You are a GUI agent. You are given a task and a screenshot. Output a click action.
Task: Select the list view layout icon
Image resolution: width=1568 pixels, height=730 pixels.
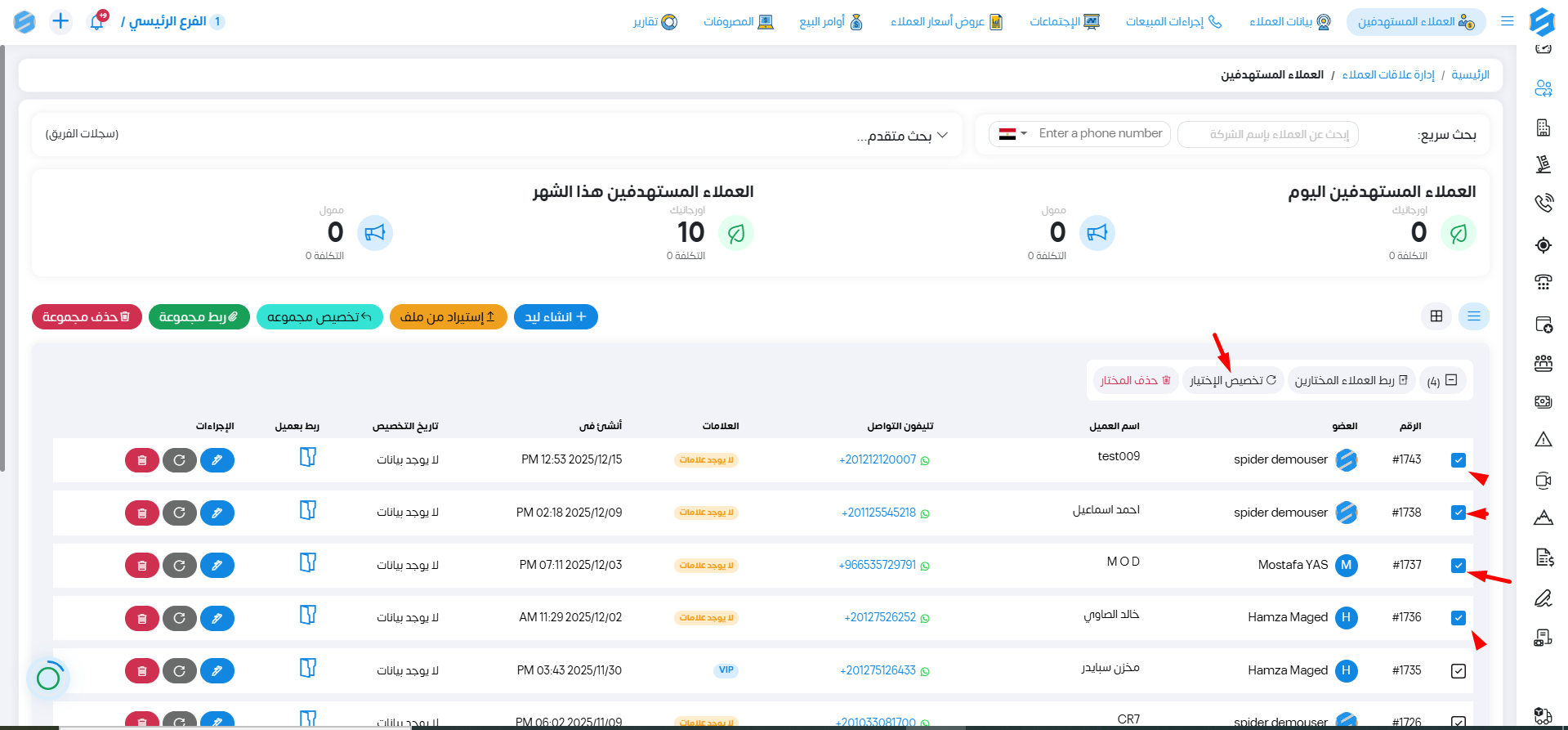[1473, 316]
